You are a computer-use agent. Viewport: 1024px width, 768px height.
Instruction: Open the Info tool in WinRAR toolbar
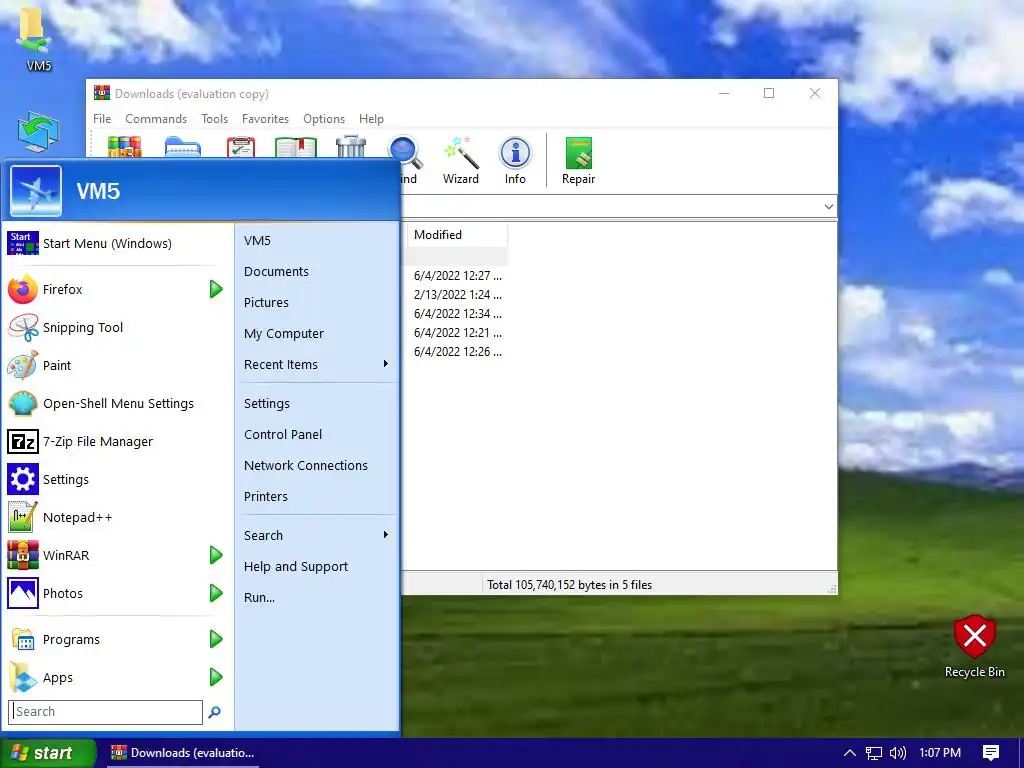[515, 161]
